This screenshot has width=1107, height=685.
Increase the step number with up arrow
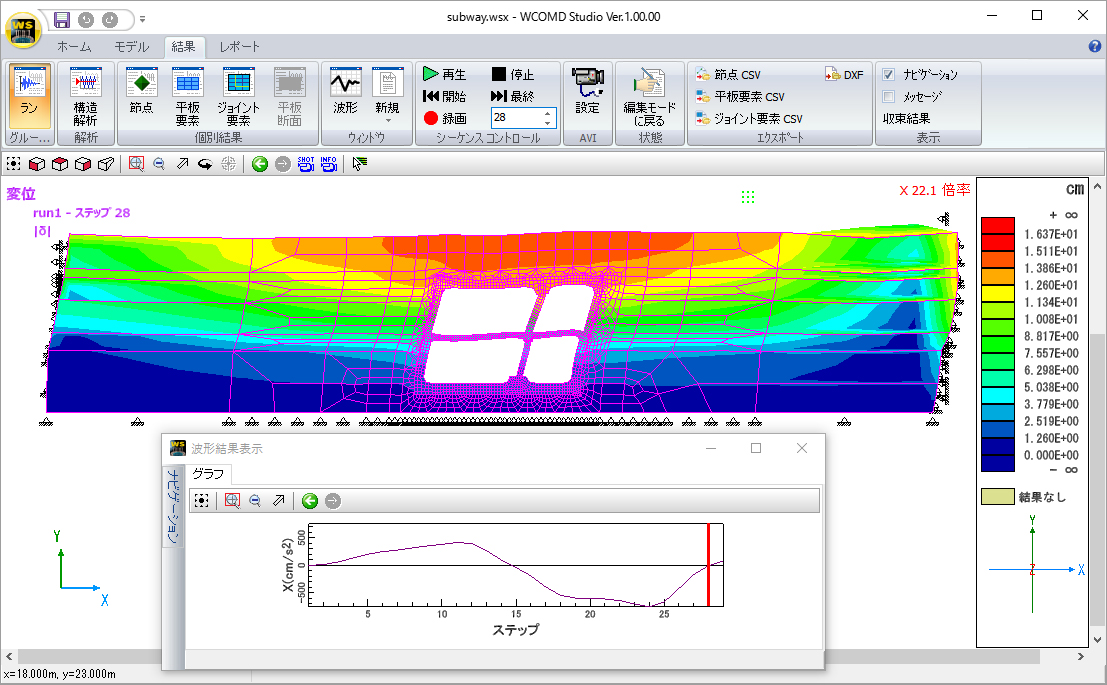pos(547,113)
